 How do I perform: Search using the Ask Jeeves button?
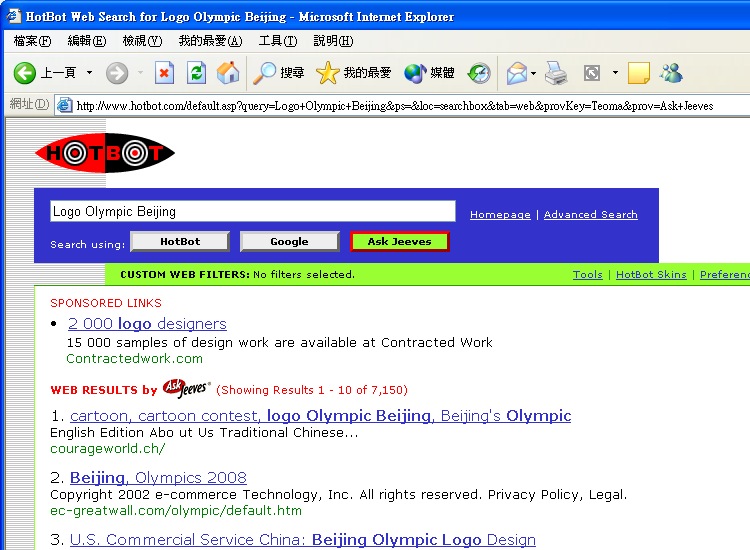pyautogui.click(x=399, y=242)
